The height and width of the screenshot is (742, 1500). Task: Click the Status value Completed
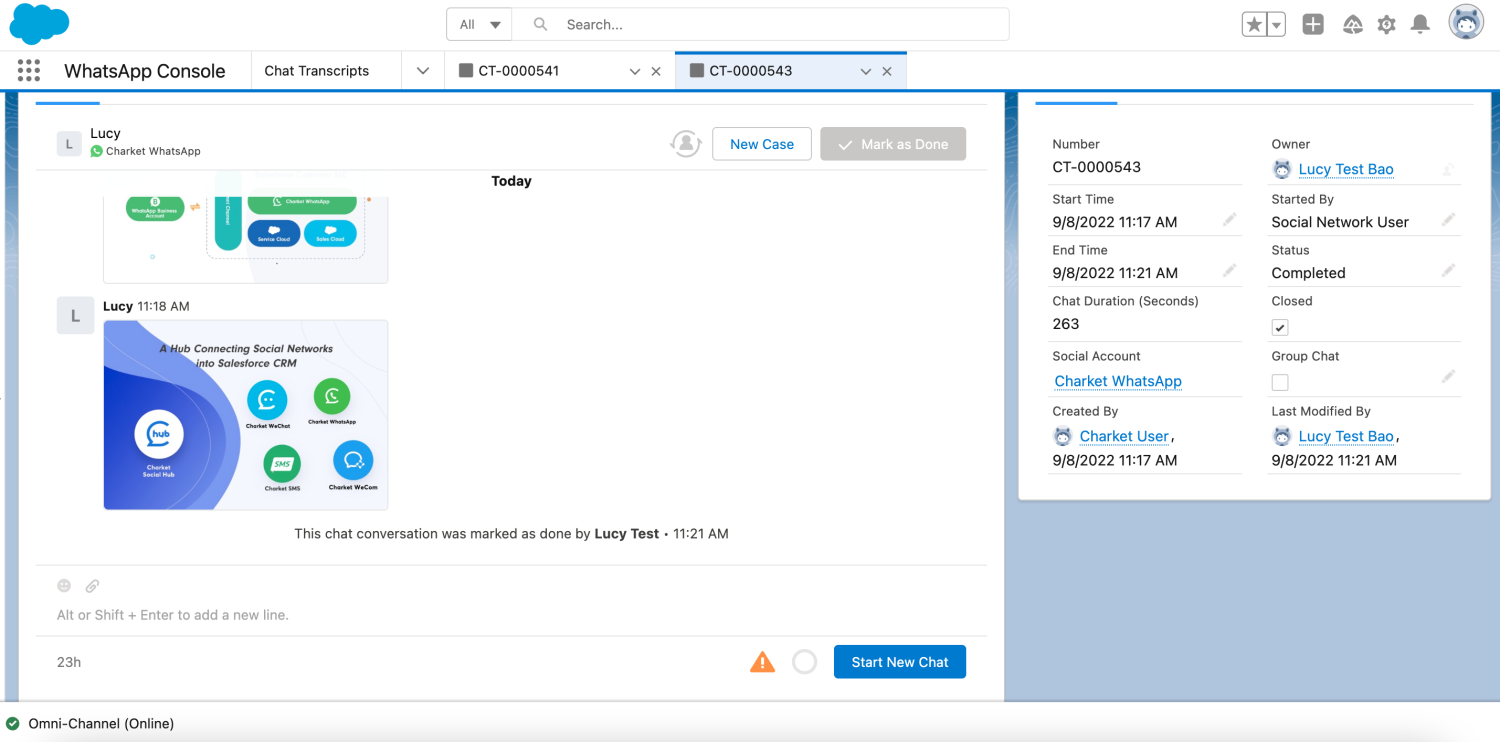tap(1308, 273)
